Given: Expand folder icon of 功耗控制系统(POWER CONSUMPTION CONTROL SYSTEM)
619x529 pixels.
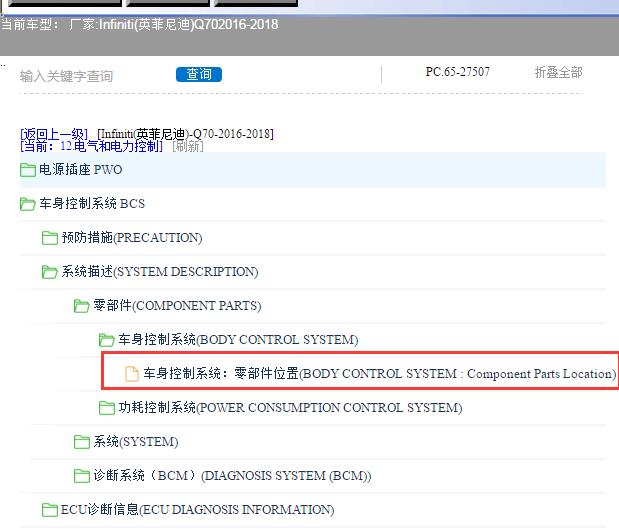Looking at the screenshot, I should click(107, 408).
